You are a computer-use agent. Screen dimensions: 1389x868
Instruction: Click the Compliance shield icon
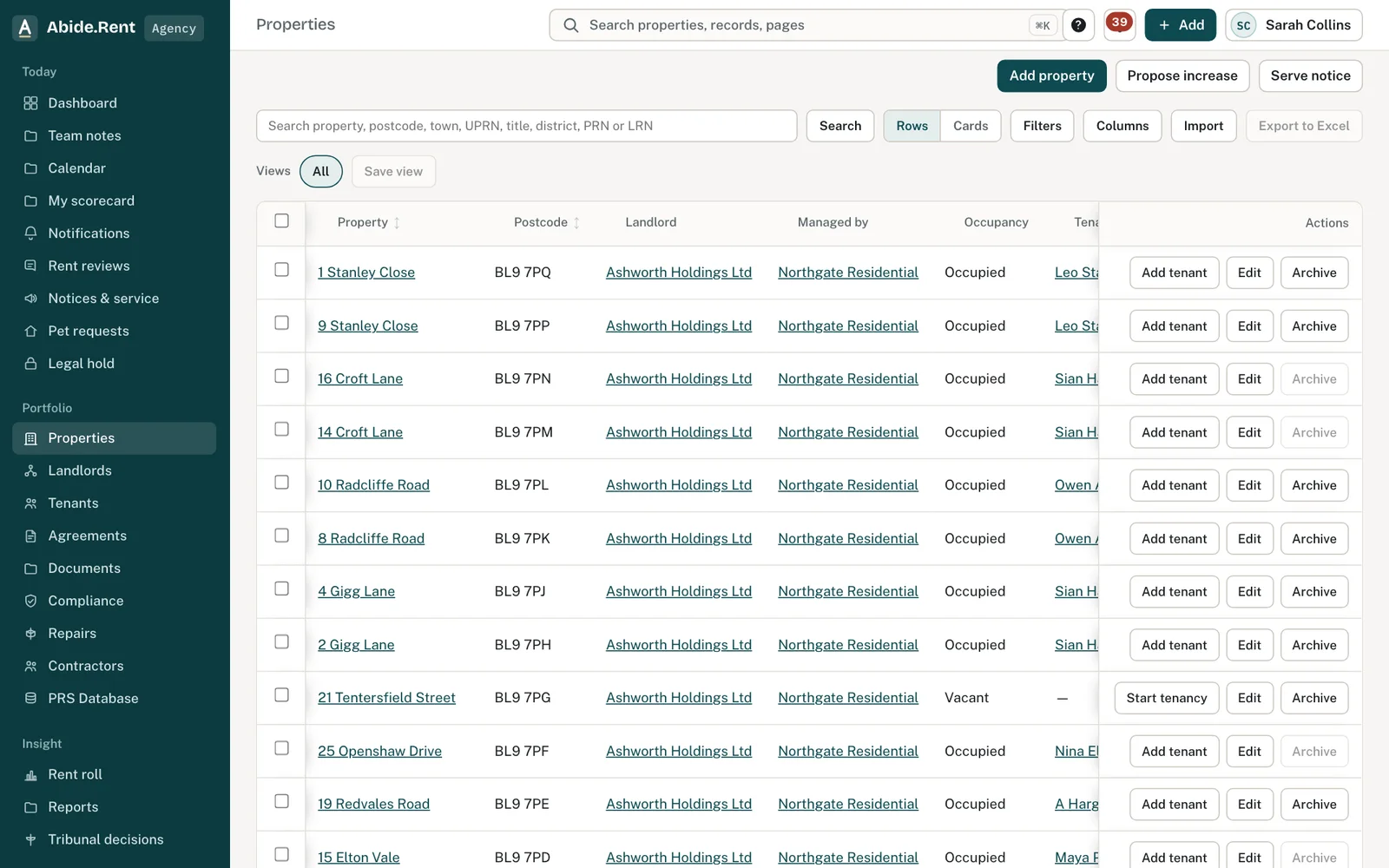30,601
